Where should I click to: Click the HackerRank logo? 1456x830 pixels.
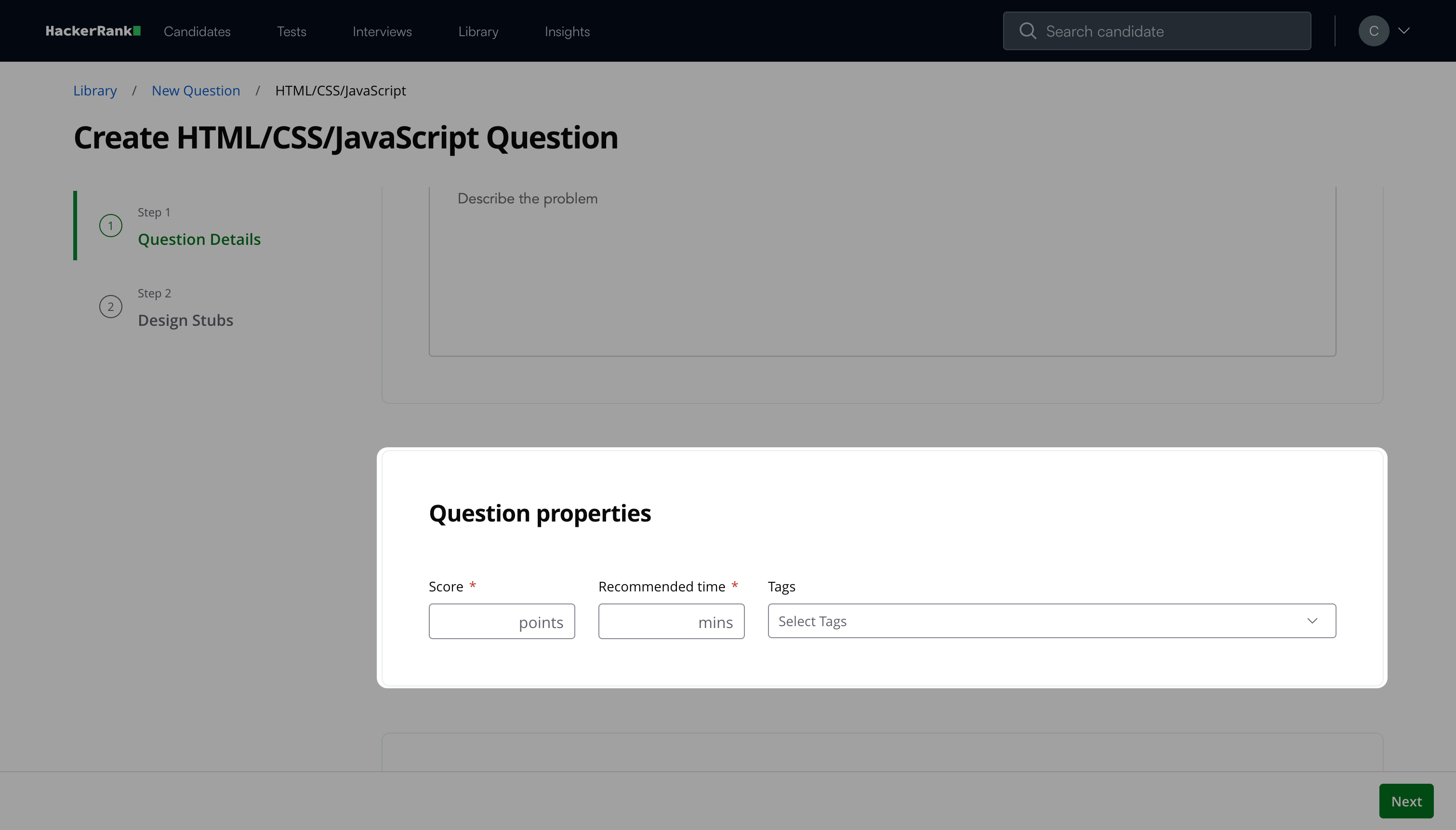click(93, 31)
